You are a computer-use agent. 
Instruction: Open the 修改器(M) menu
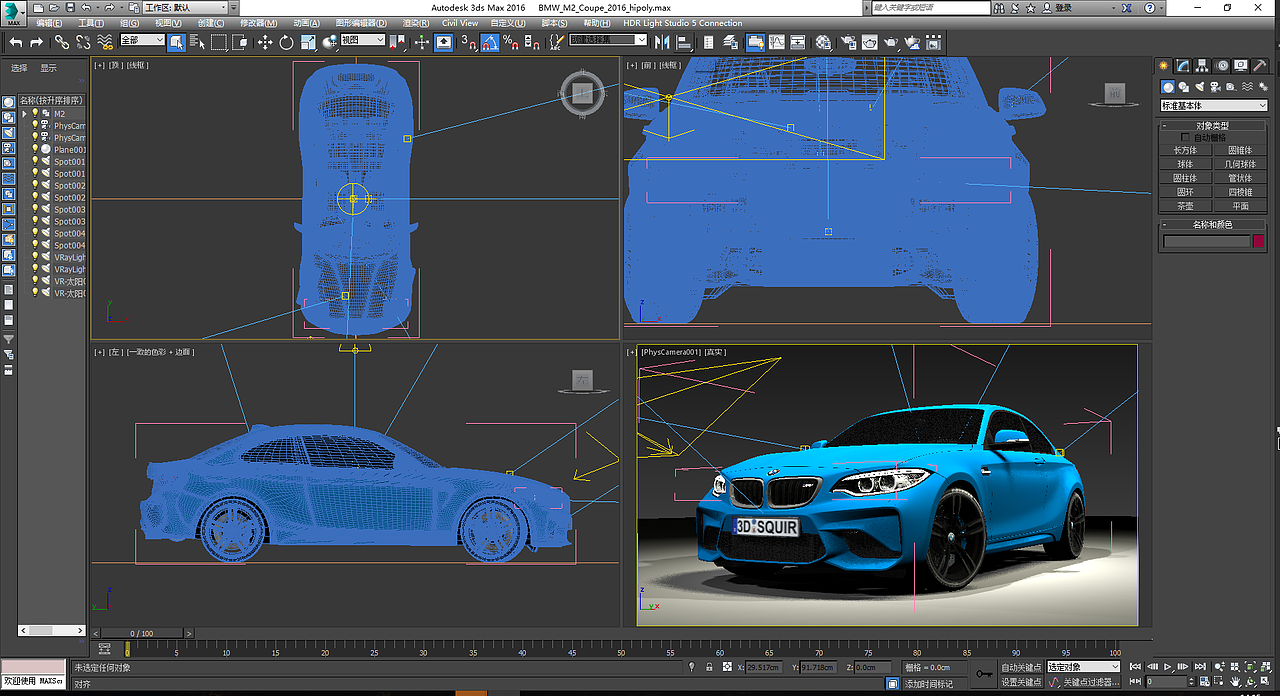[259, 23]
